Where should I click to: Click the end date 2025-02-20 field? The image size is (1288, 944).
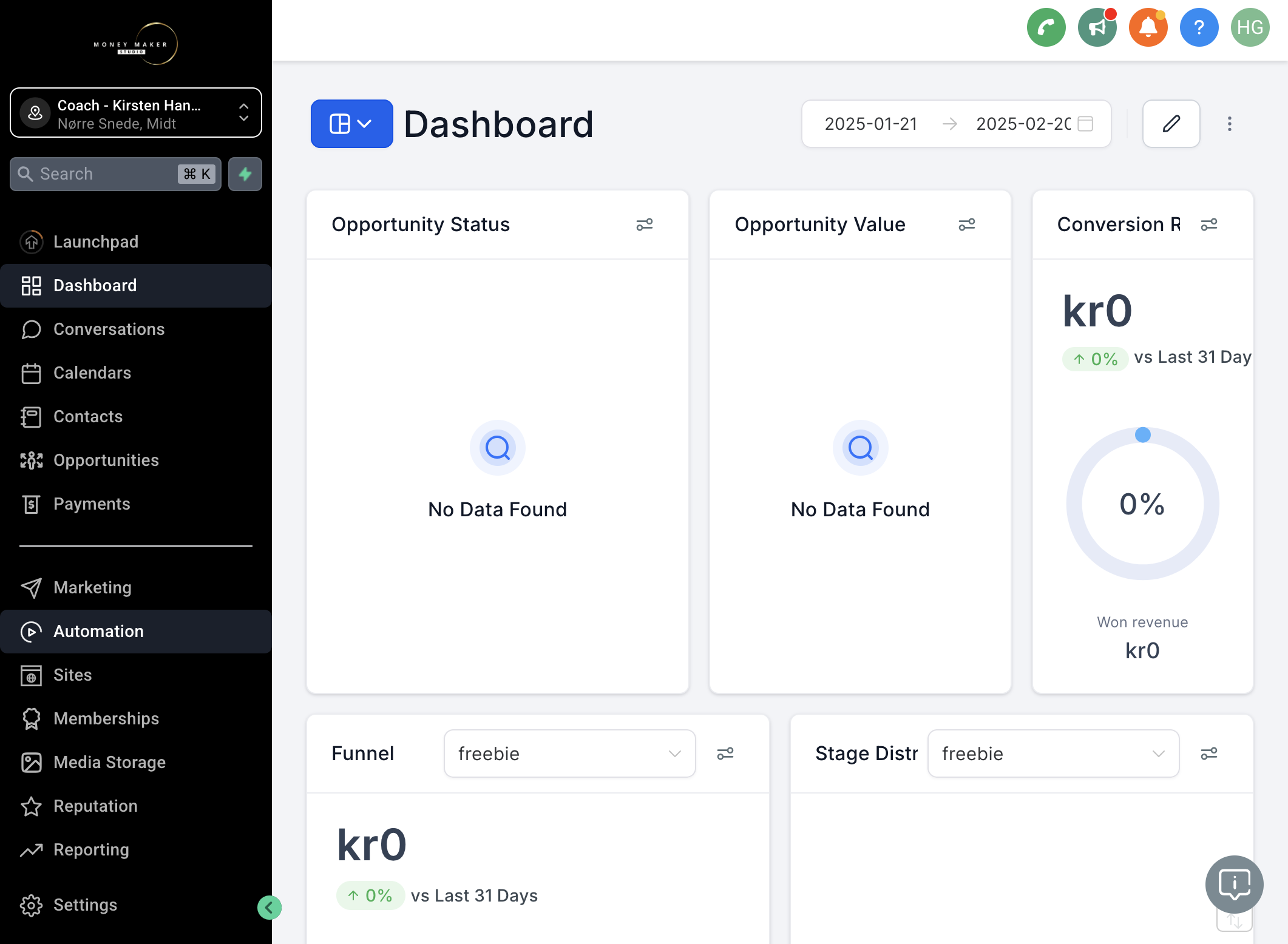click(x=1023, y=124)
